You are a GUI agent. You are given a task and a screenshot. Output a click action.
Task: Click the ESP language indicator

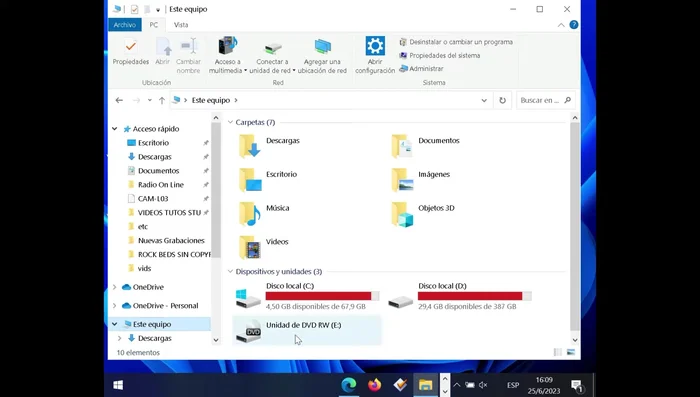(x=513, y=385)
